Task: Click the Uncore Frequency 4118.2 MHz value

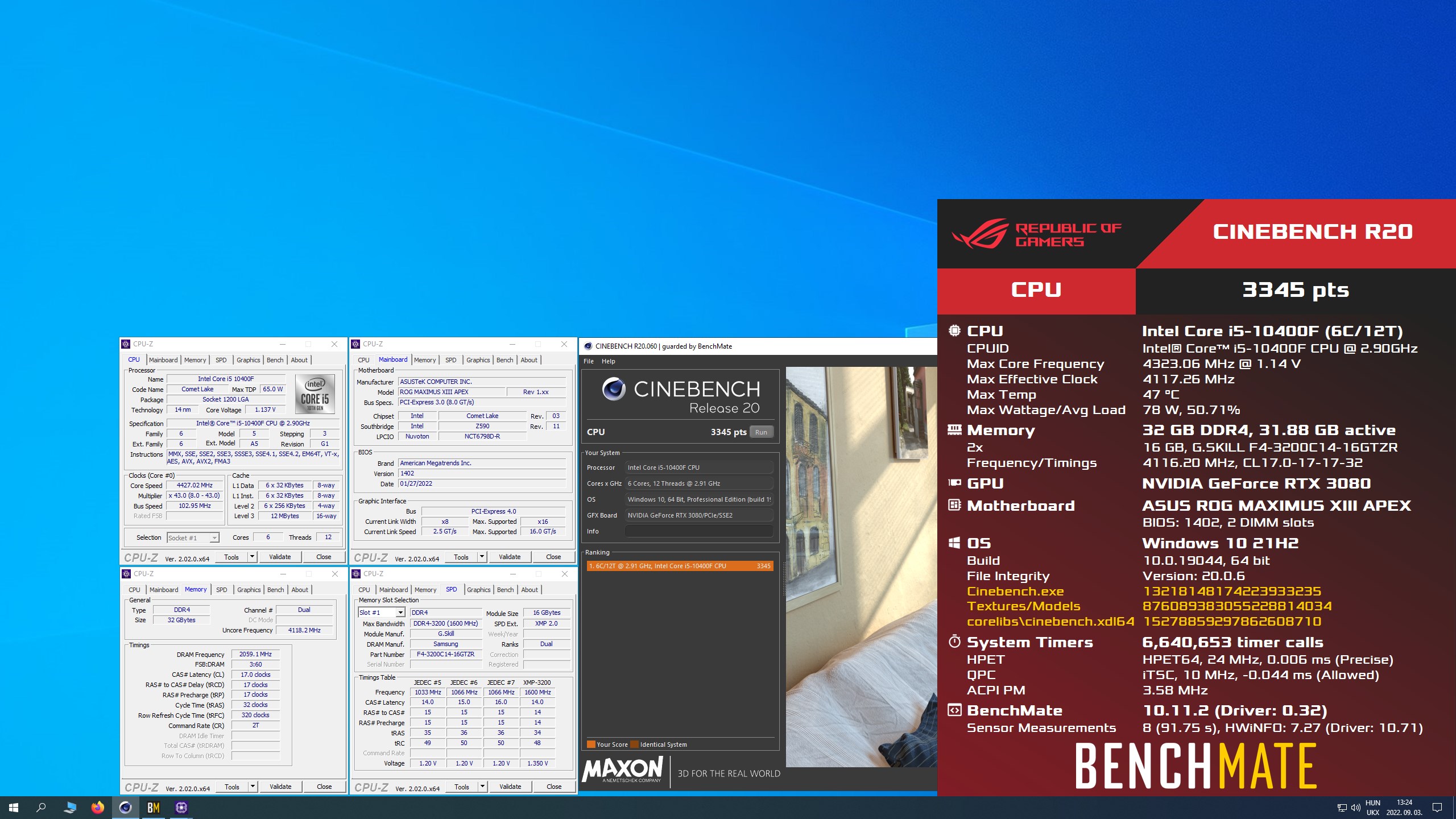Action: click(x=304, y=630)
